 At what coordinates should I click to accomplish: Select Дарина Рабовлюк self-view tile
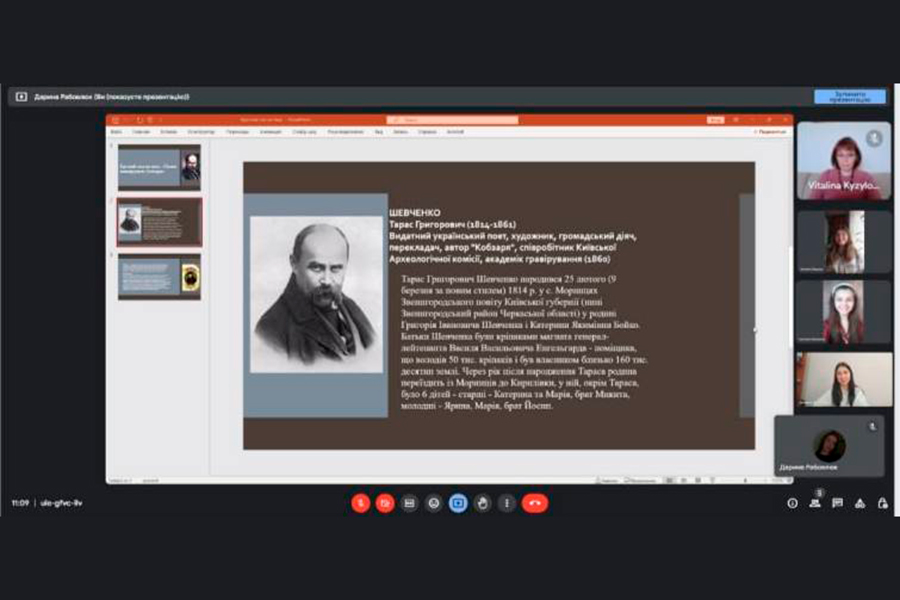[x=829, y=446]
